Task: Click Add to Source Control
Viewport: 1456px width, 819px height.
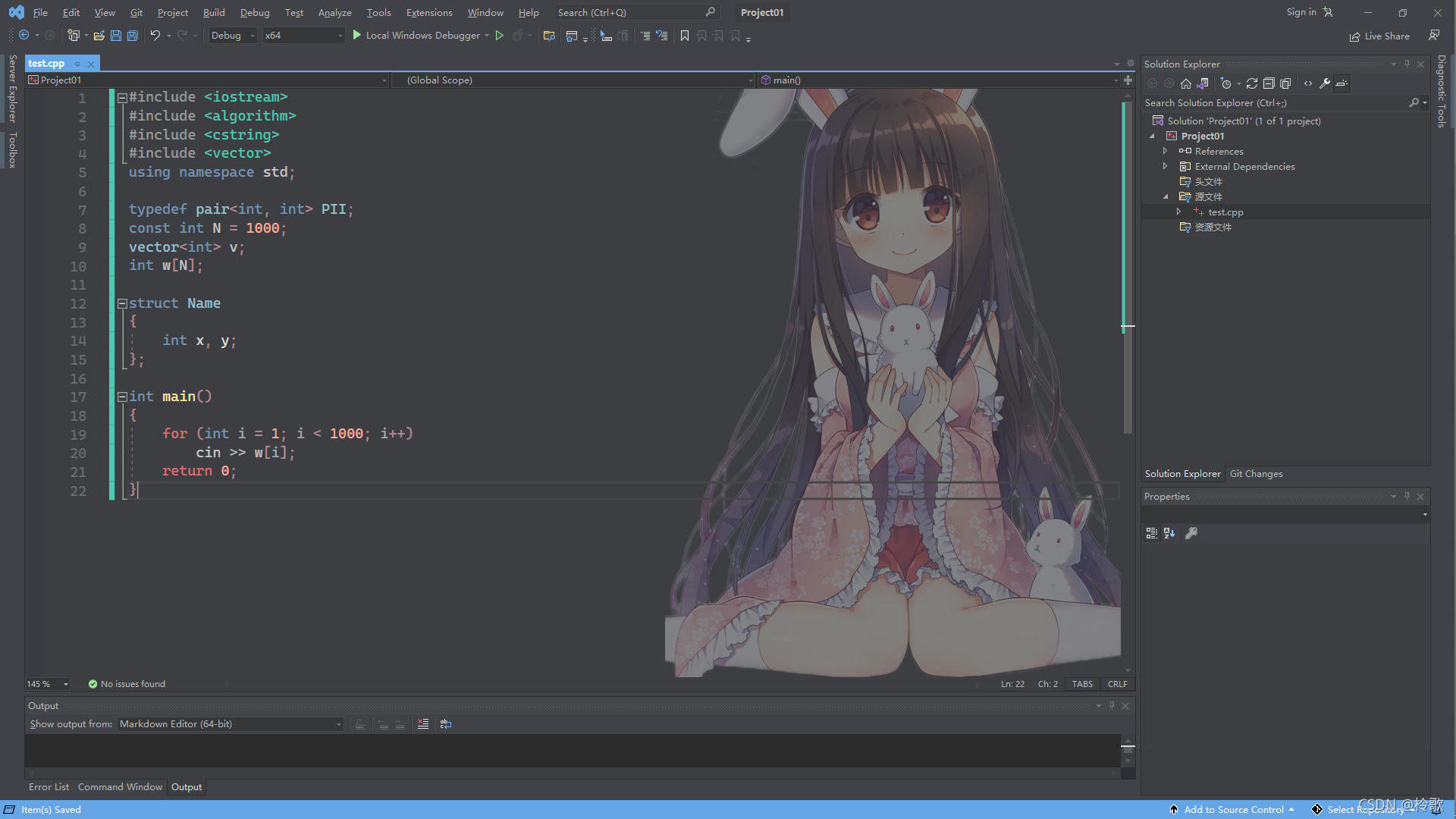Action: 1233,809
